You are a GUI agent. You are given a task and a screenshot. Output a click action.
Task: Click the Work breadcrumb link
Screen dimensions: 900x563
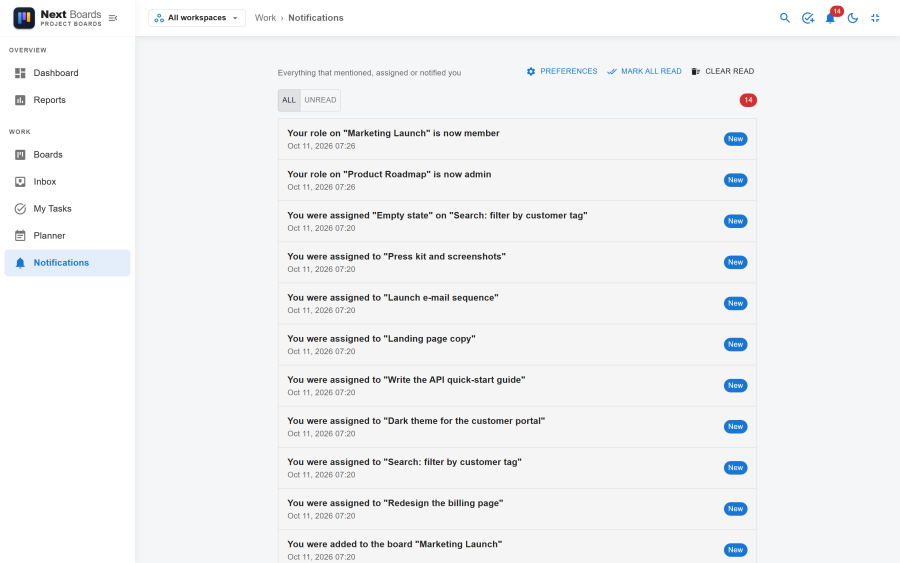coord(265,18)
